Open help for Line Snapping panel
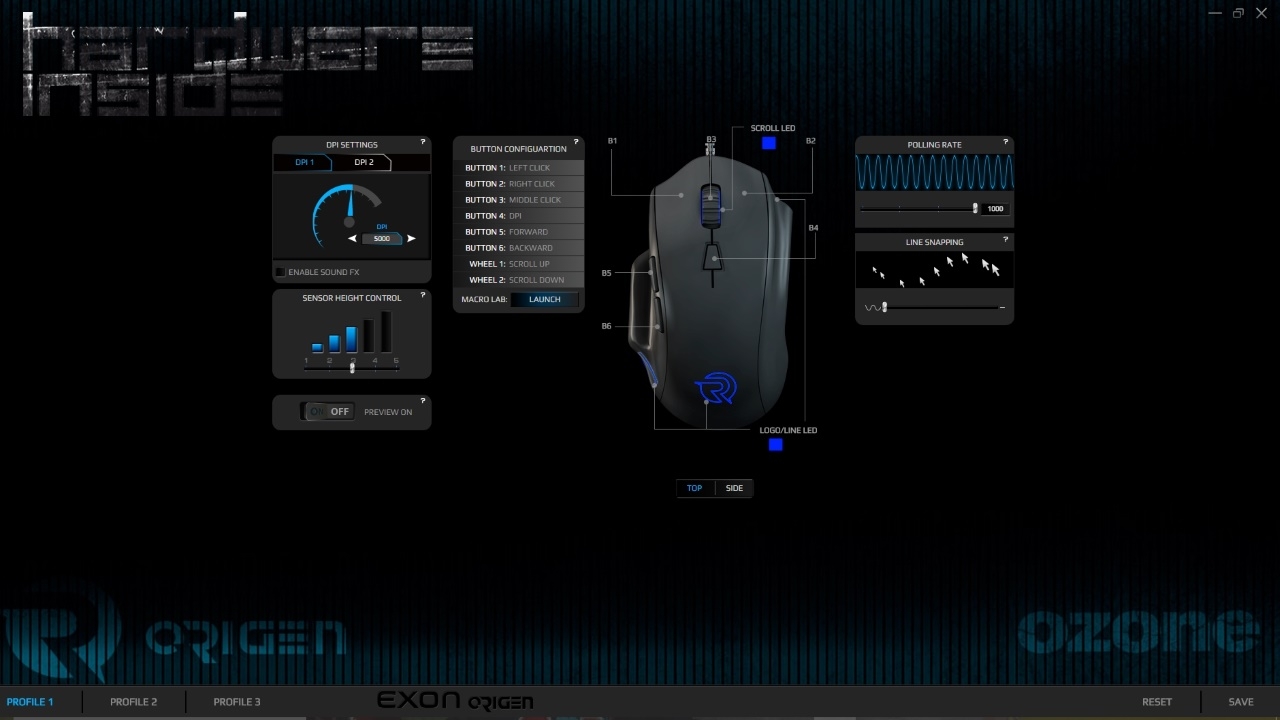The image size is (1280, 720). pos(1005,240)
